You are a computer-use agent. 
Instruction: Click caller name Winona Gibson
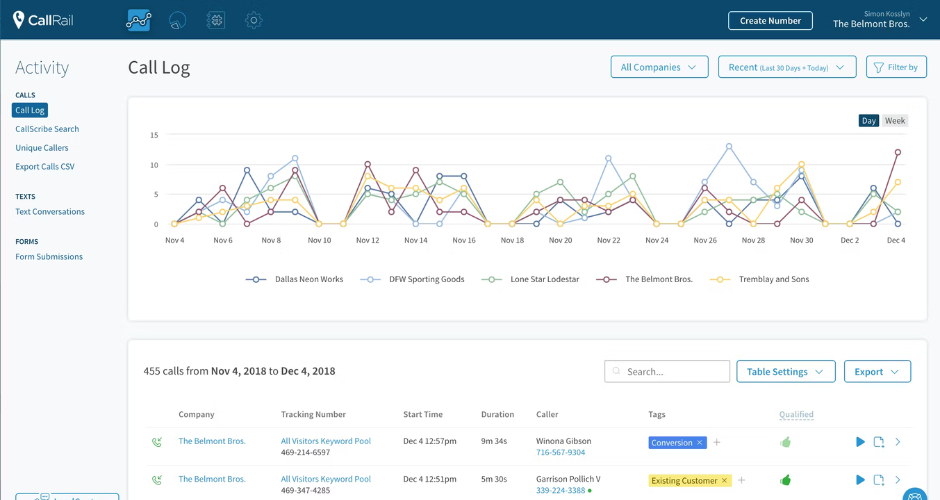[x=564, y=441]
